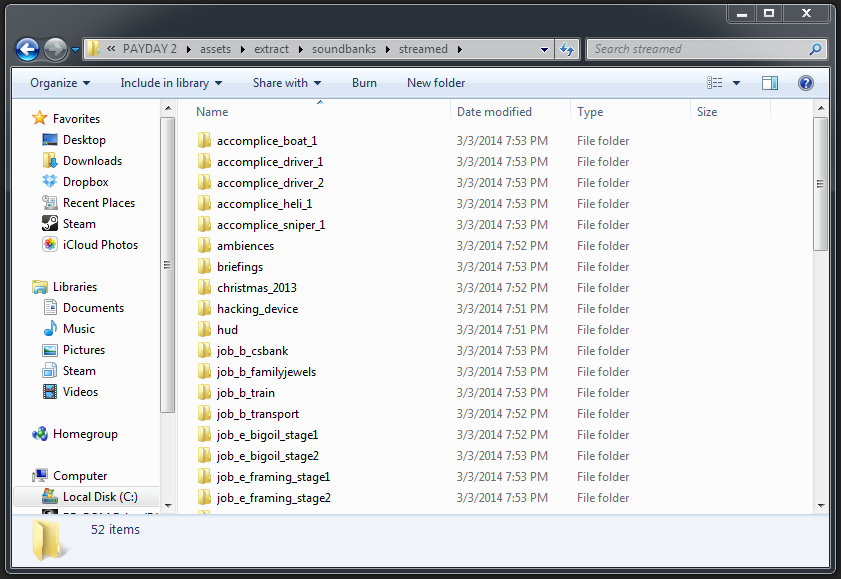
Task: Click the search magnifier icon
Action: tap(815, 49)
